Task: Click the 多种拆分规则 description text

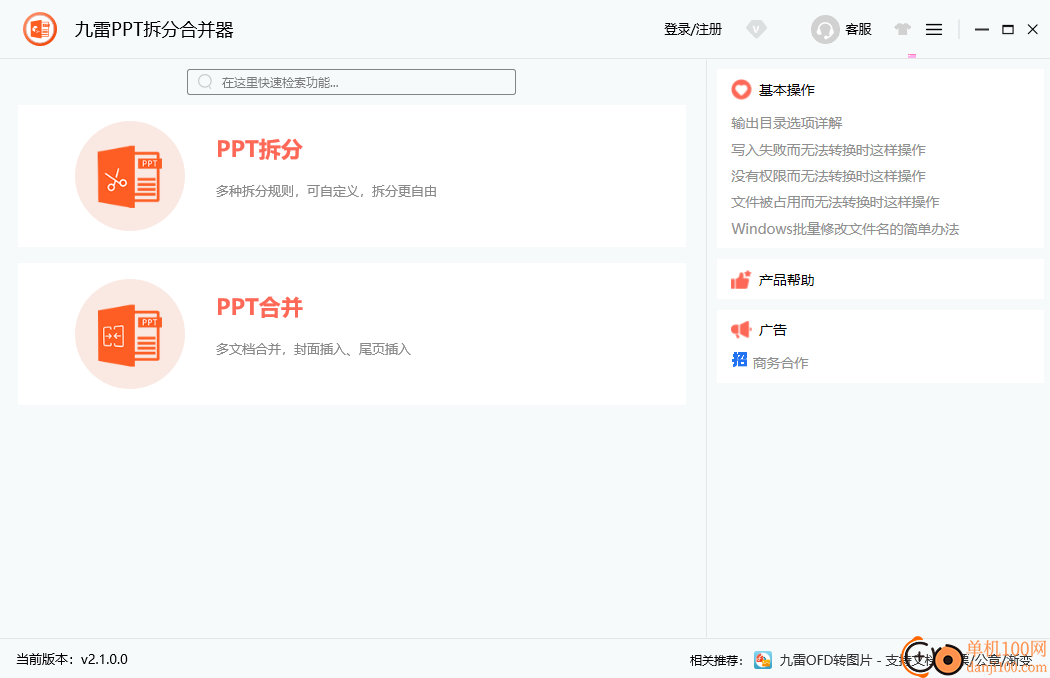Action: pos(326,191)
